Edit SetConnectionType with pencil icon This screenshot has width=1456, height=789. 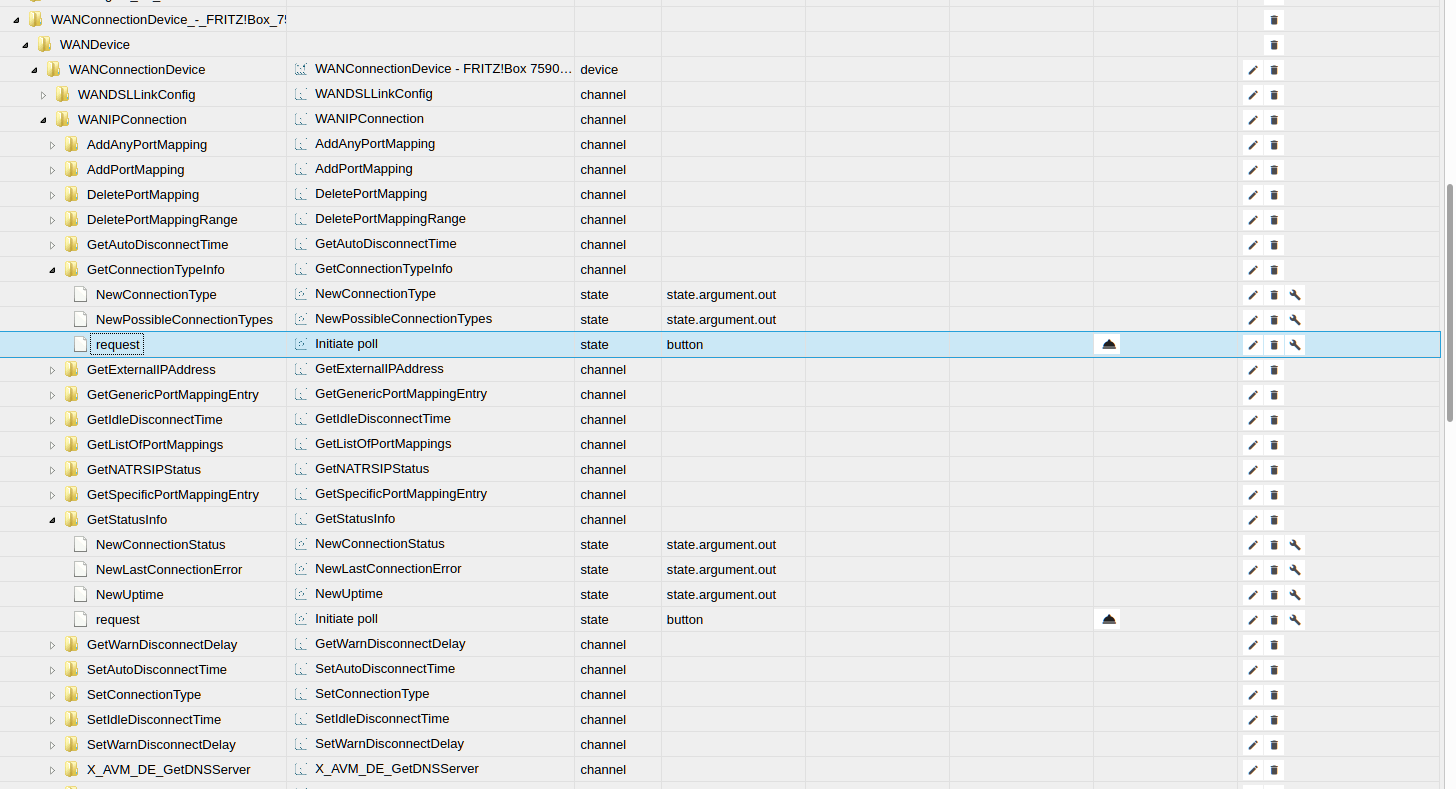(x=1252, y=695)
